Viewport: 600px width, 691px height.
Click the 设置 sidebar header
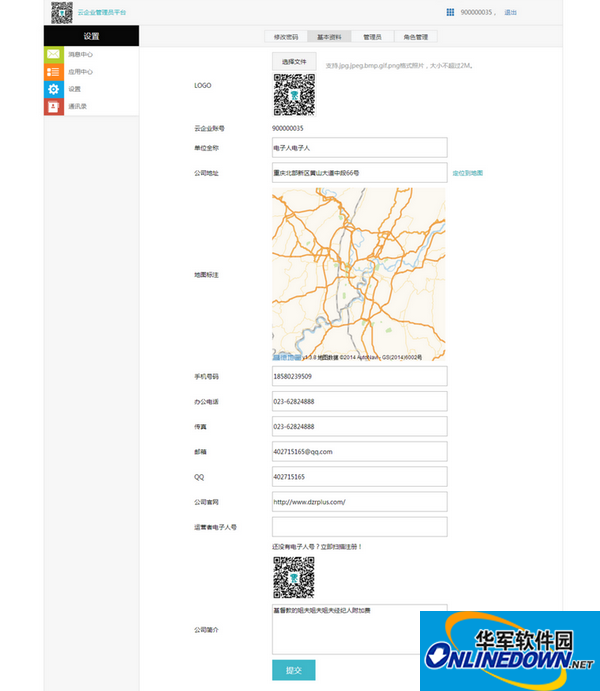click(91, 36)
